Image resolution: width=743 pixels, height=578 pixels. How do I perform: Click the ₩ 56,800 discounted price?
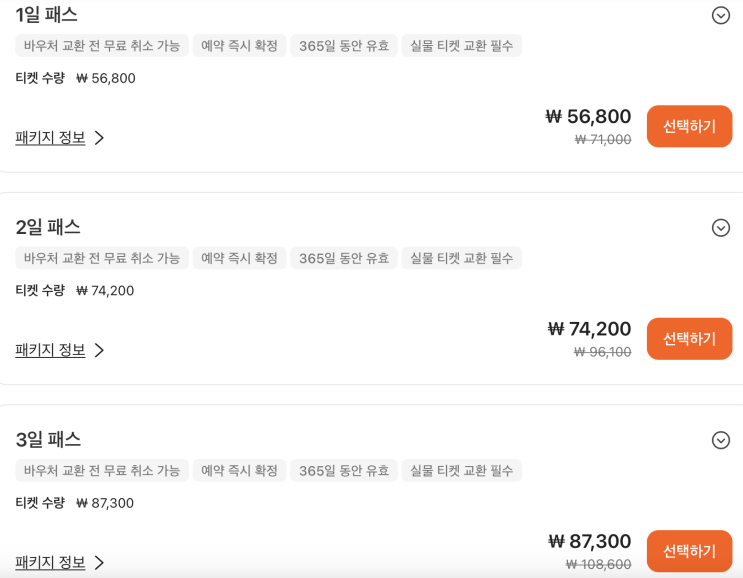pos(588,116)
